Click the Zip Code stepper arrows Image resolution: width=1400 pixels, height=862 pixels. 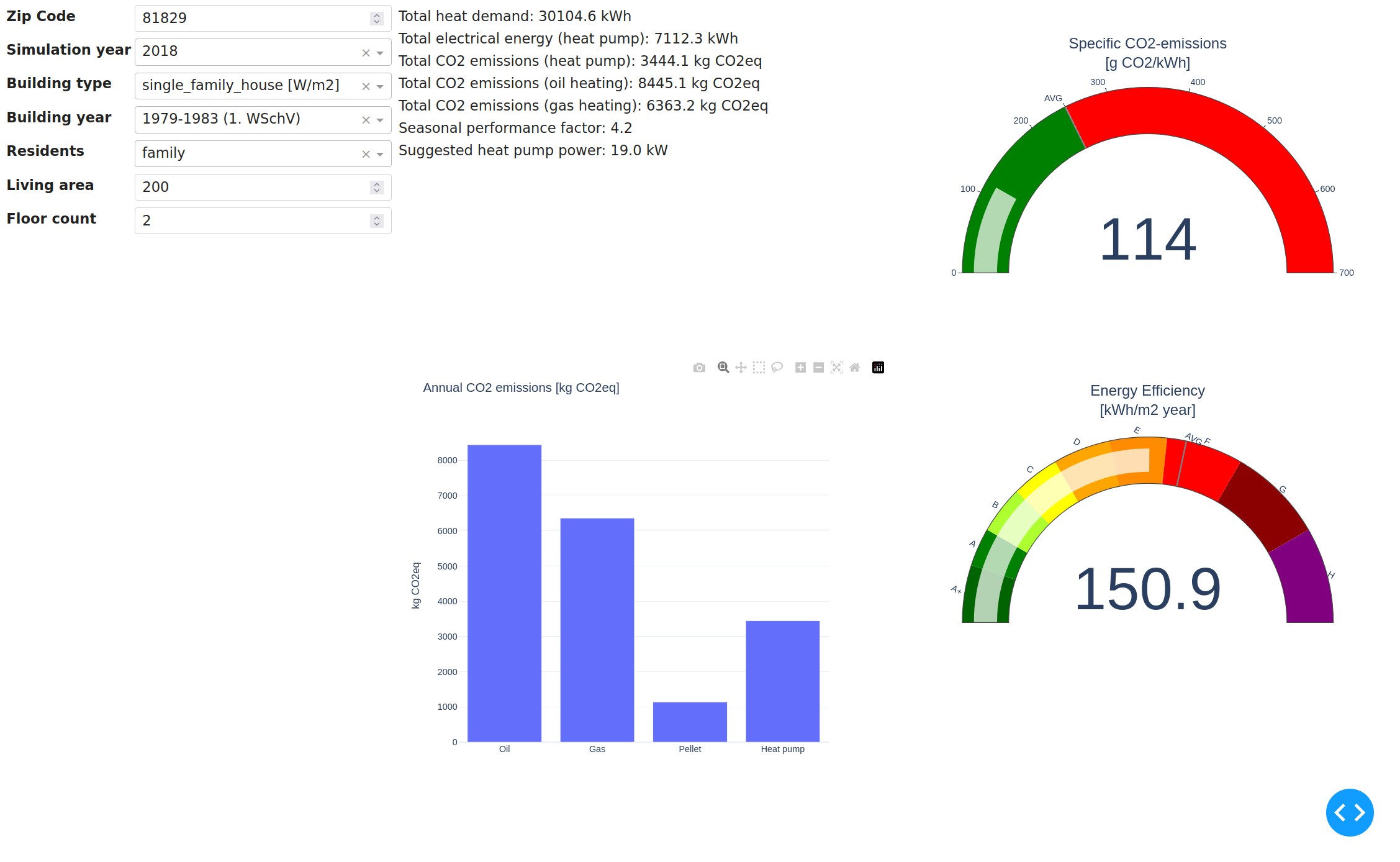pyautogui.click(x=376, y=19)
